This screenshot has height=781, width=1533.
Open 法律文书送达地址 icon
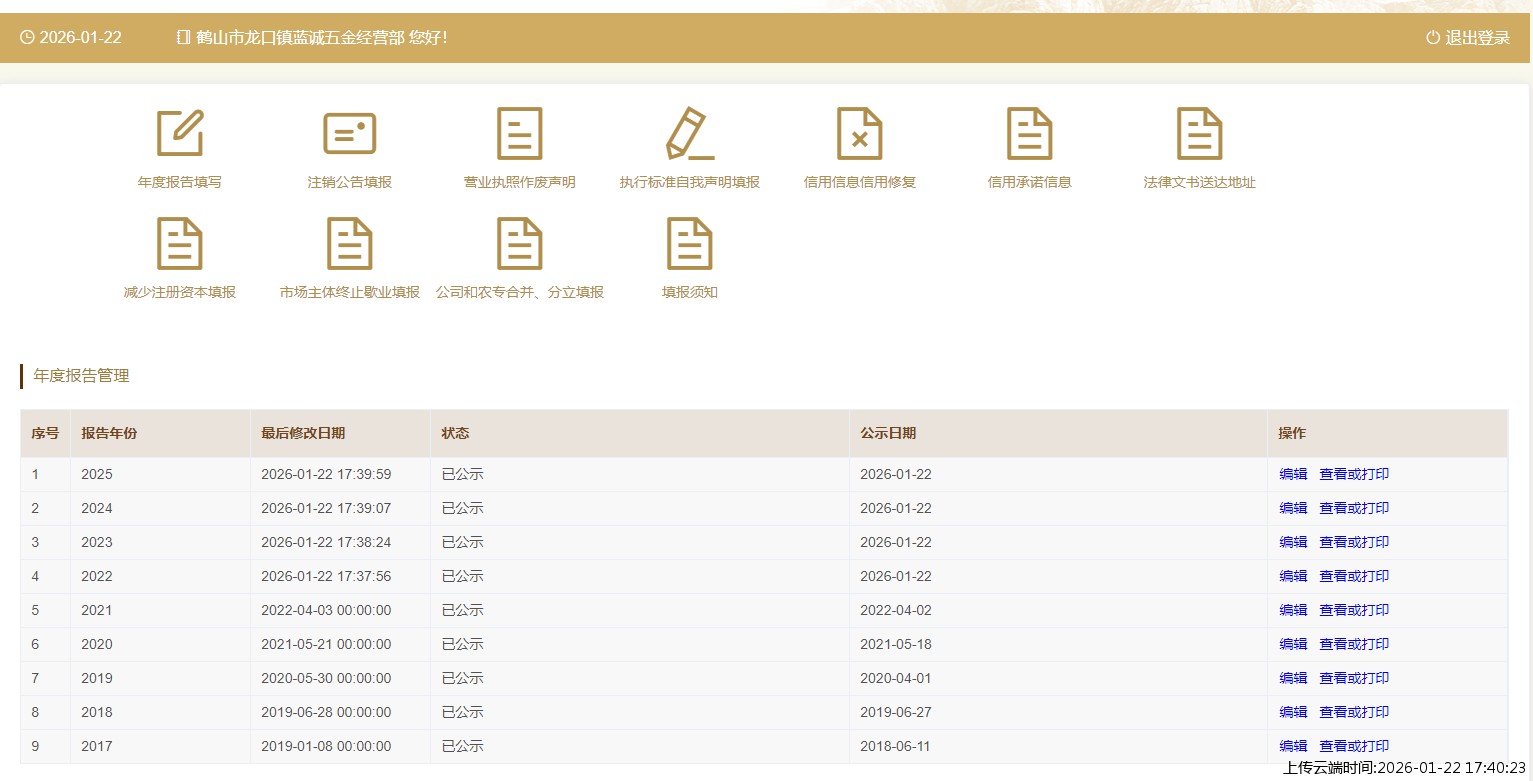(1199, 133)
